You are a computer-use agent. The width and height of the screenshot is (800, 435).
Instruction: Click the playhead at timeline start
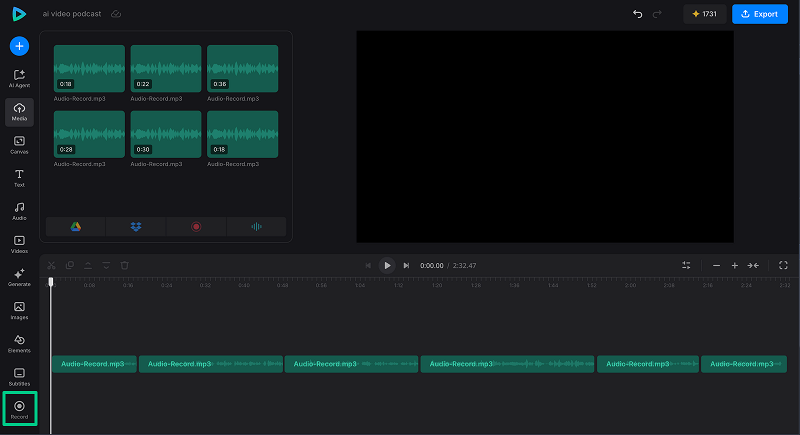click(x=51, y=282)
